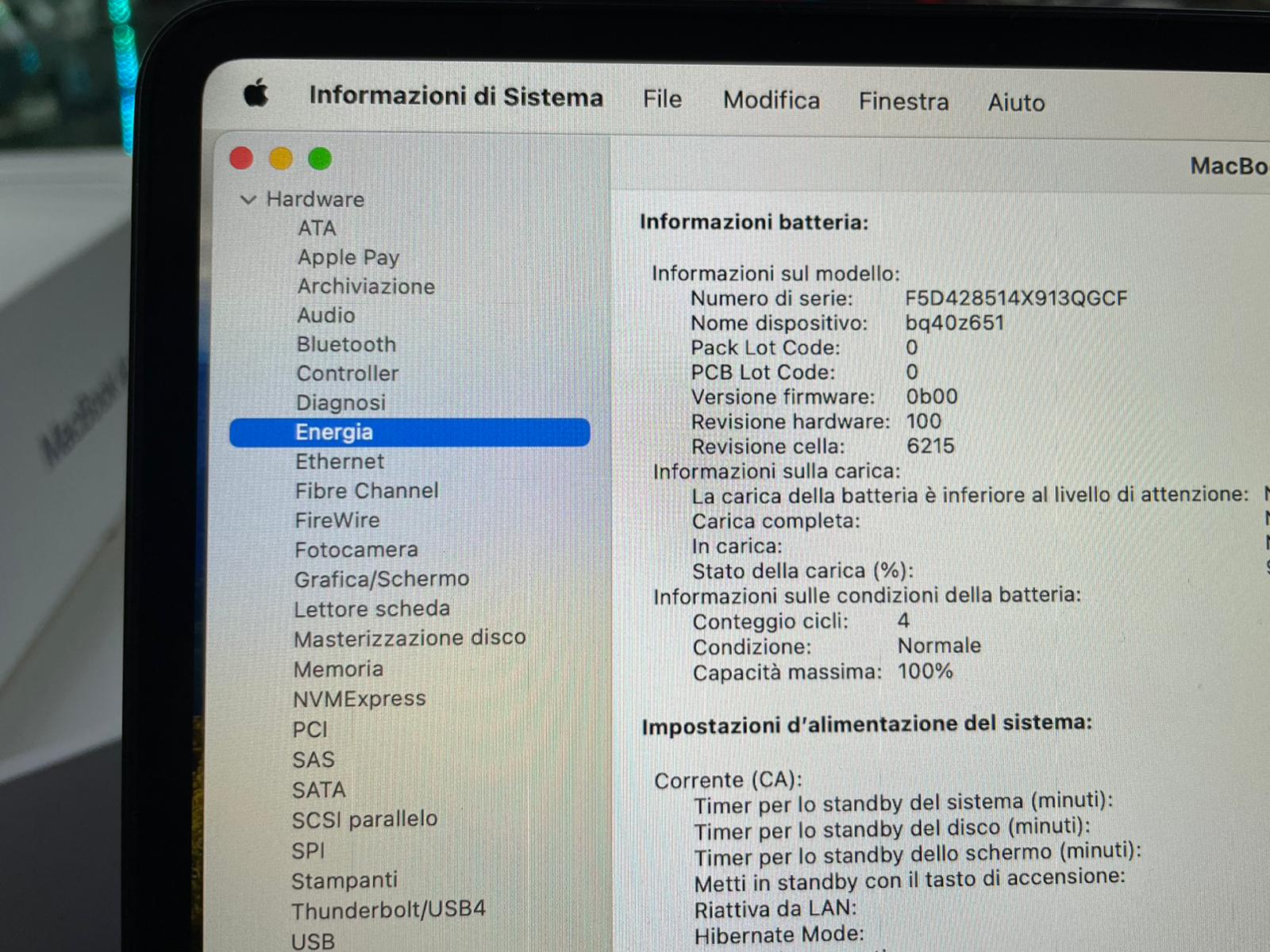The width and height of the screenshot is (1270, 952).
Task: Select SCSI parallelo in the sidebar
Action: point(364,820)
